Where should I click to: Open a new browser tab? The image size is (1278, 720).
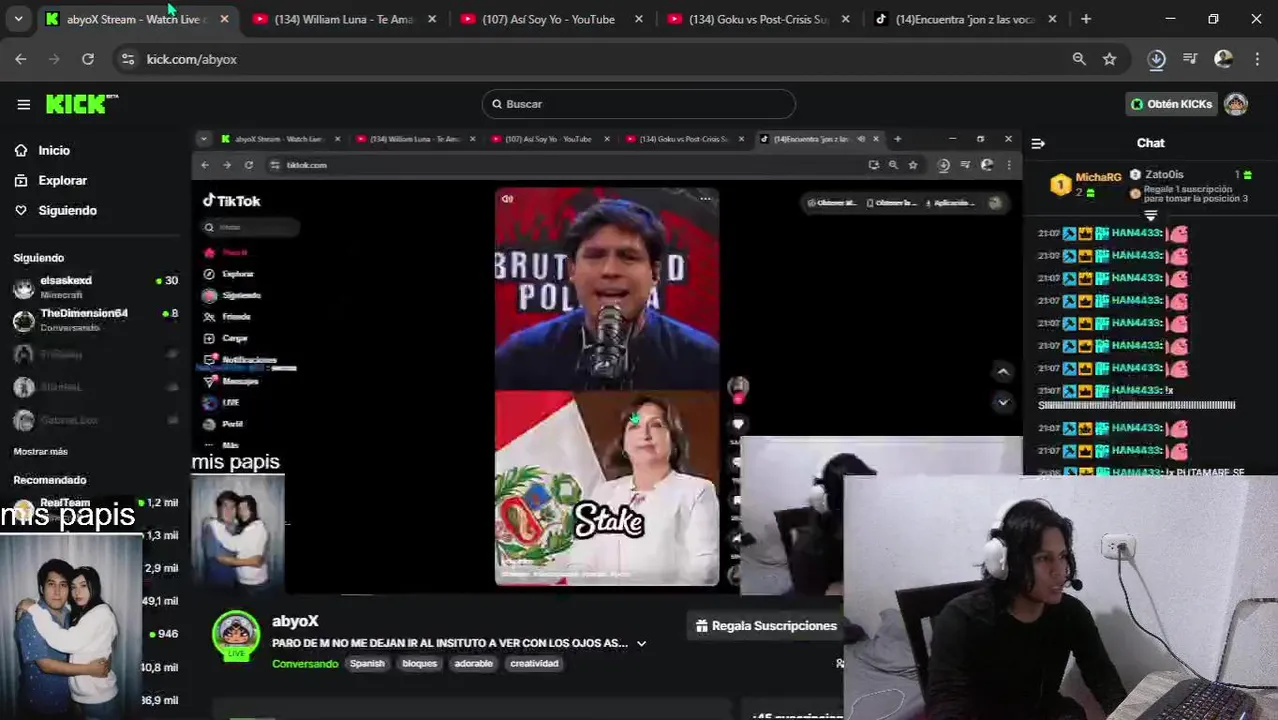coord(1086,19)
